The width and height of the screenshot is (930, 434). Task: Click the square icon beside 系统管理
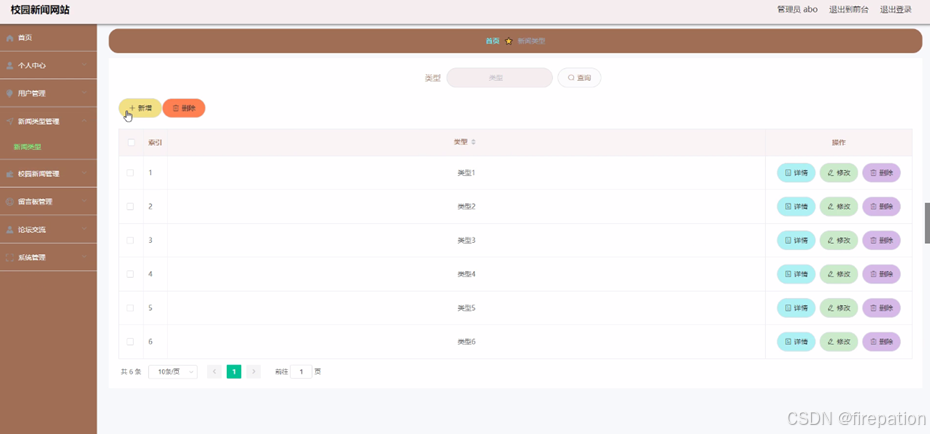[9, 257]
